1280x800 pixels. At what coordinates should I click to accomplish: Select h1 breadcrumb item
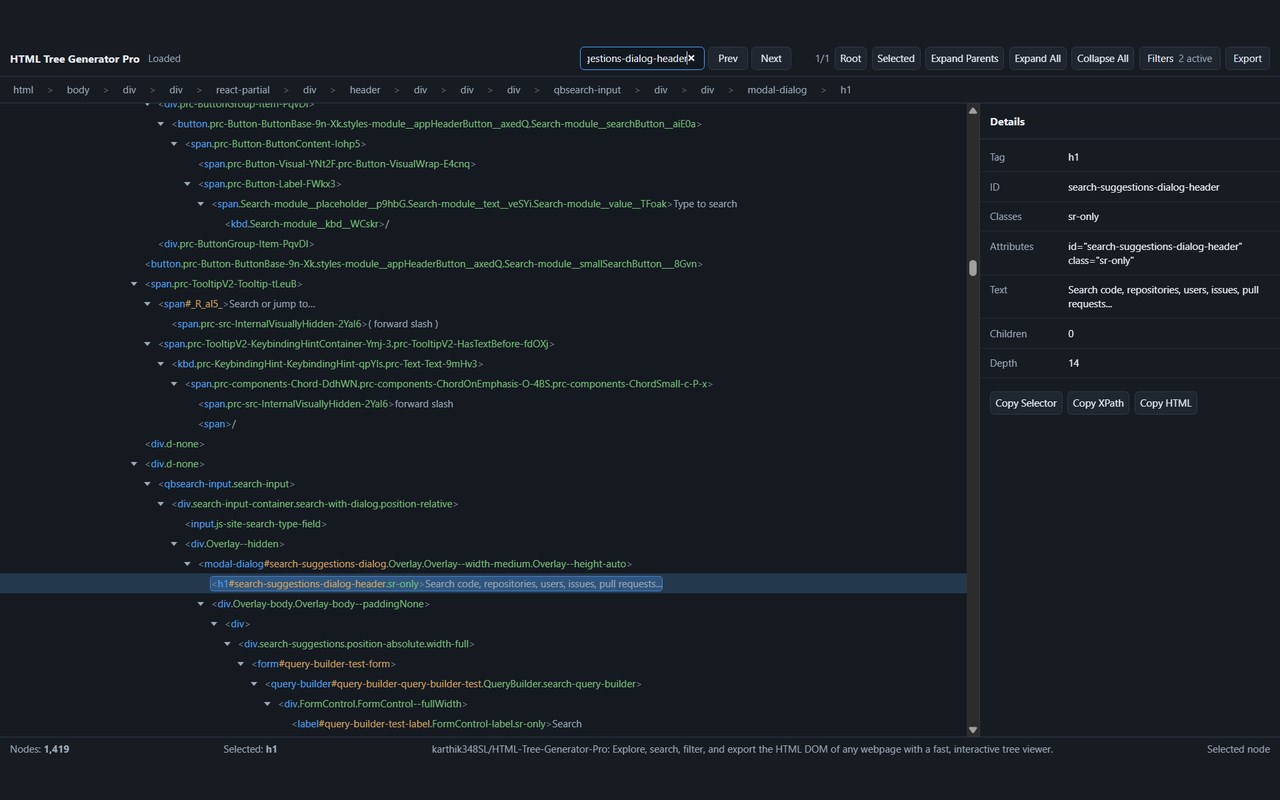click(845, 90)
